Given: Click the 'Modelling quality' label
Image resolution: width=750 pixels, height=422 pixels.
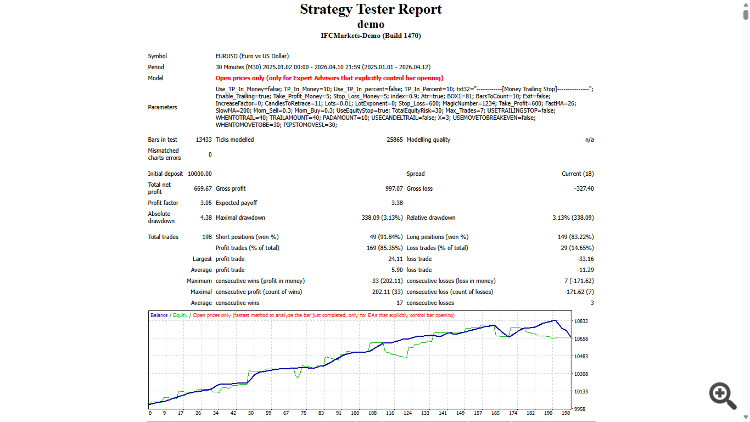Looking at the screenshot, I should tap(429, 140).
